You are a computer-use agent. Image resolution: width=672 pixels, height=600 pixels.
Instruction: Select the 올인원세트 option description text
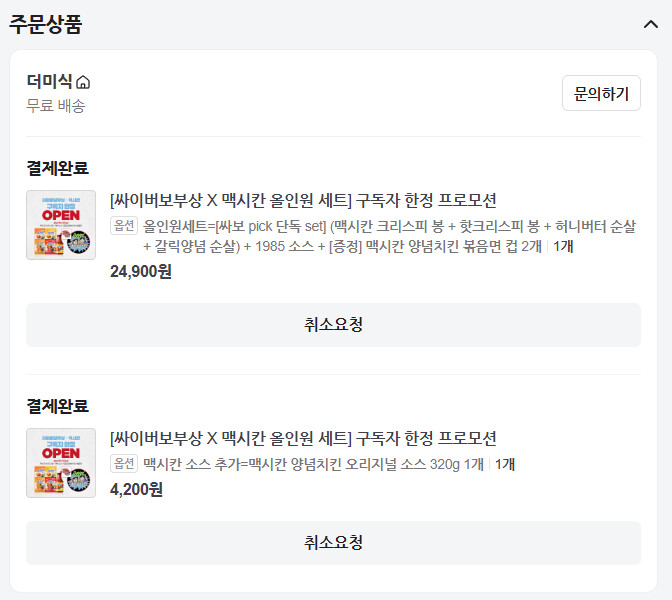388,235
